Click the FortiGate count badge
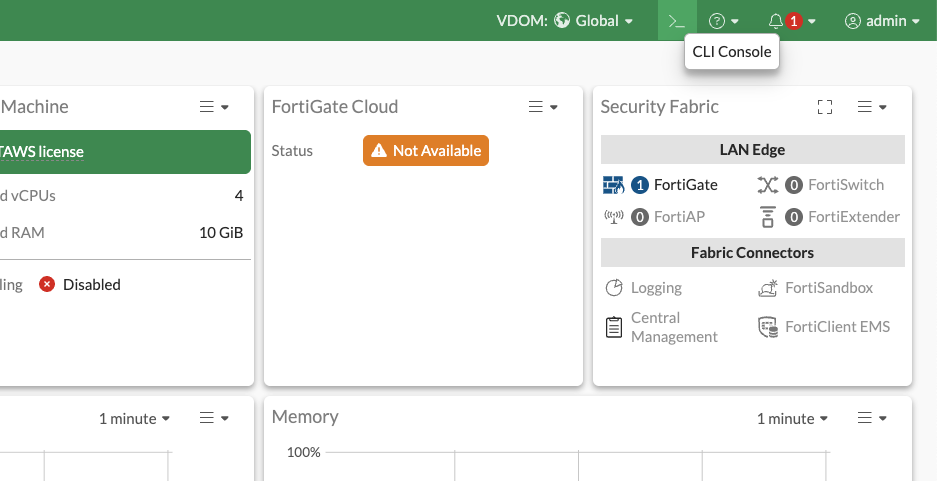The width and height of the screenshot is (937, 481). point(640,185)
